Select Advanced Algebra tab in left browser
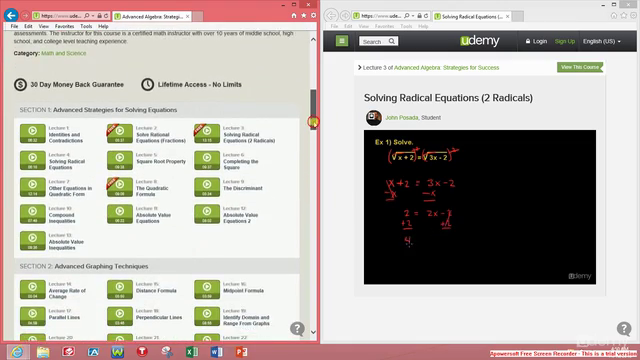This screenshot has width=640, height=360. pos(152,16)
